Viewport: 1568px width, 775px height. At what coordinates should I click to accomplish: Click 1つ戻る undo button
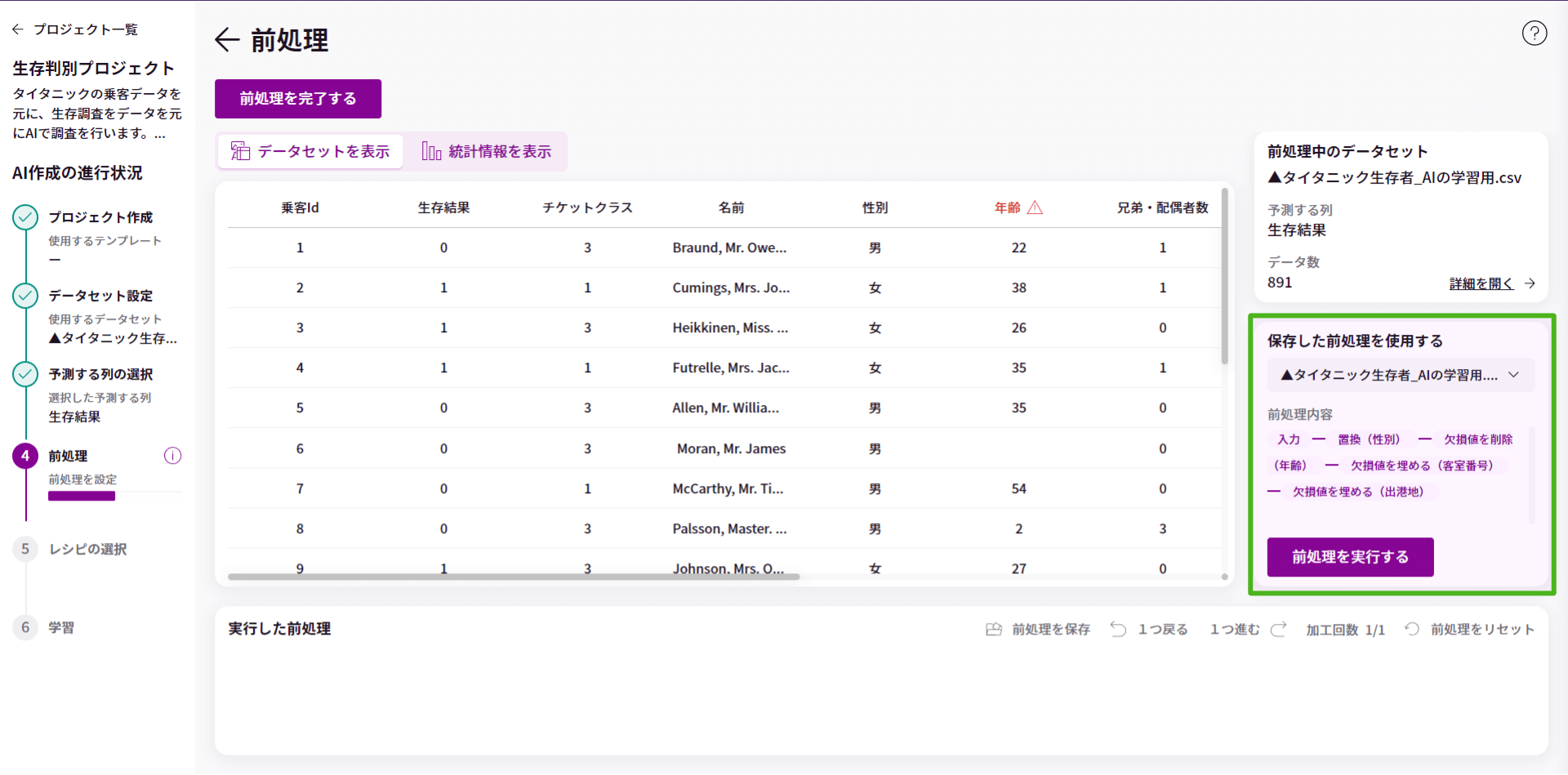[x=1149, y=629]
